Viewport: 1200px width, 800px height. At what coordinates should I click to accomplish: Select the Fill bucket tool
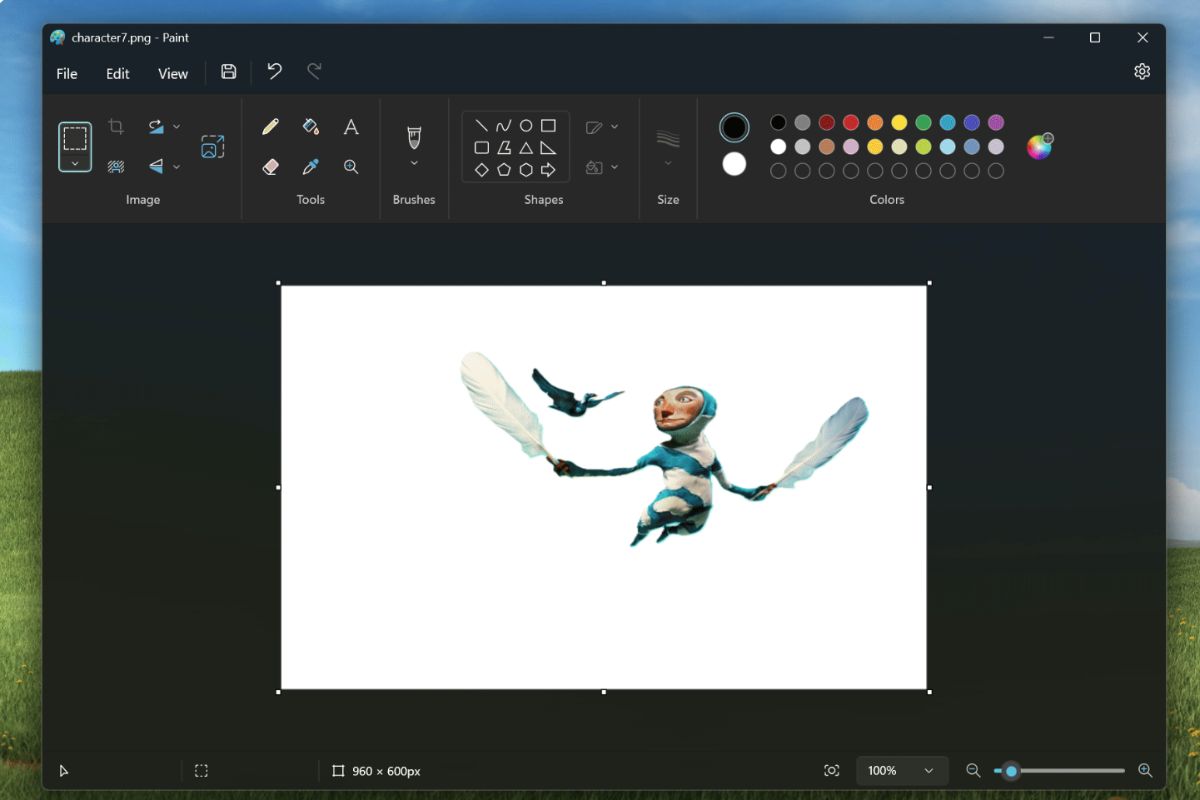[311, 127]
